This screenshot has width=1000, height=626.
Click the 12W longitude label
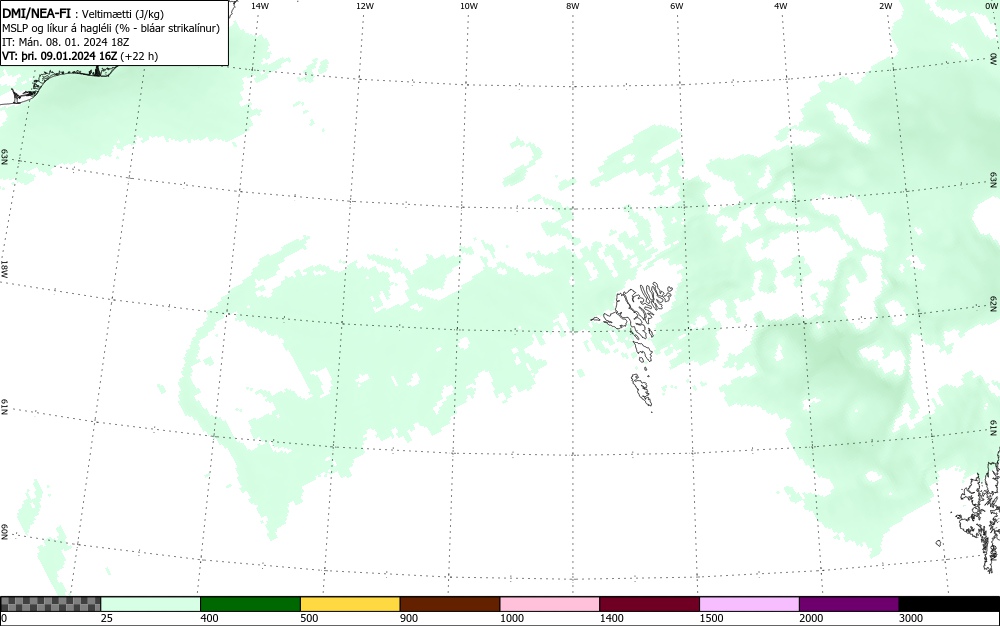point(365,6)
